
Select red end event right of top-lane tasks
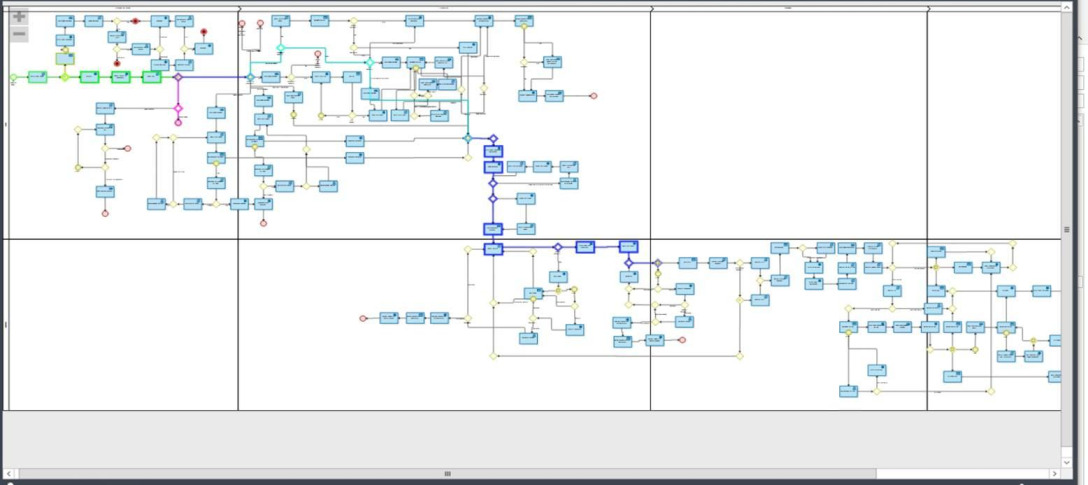tap(593, 96)
